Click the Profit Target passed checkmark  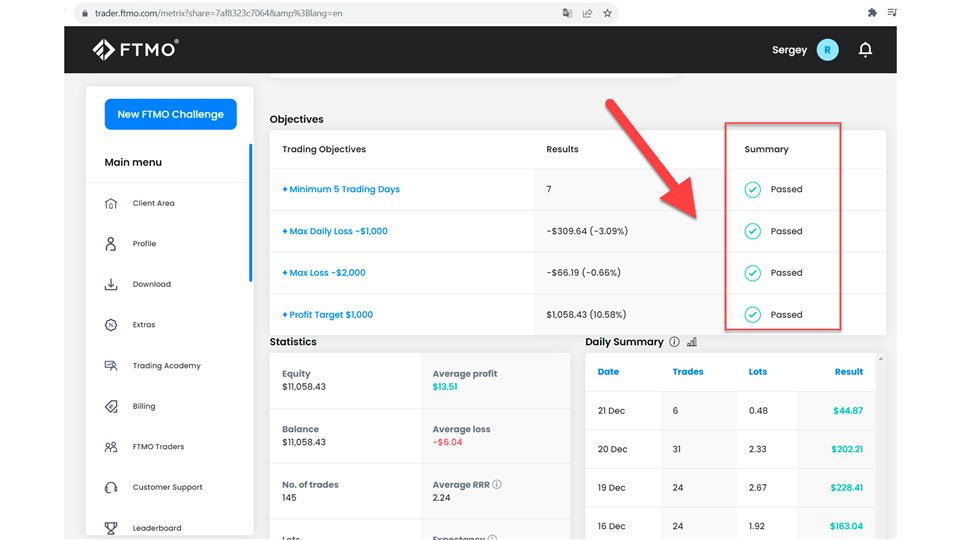(x=752, y=315)
